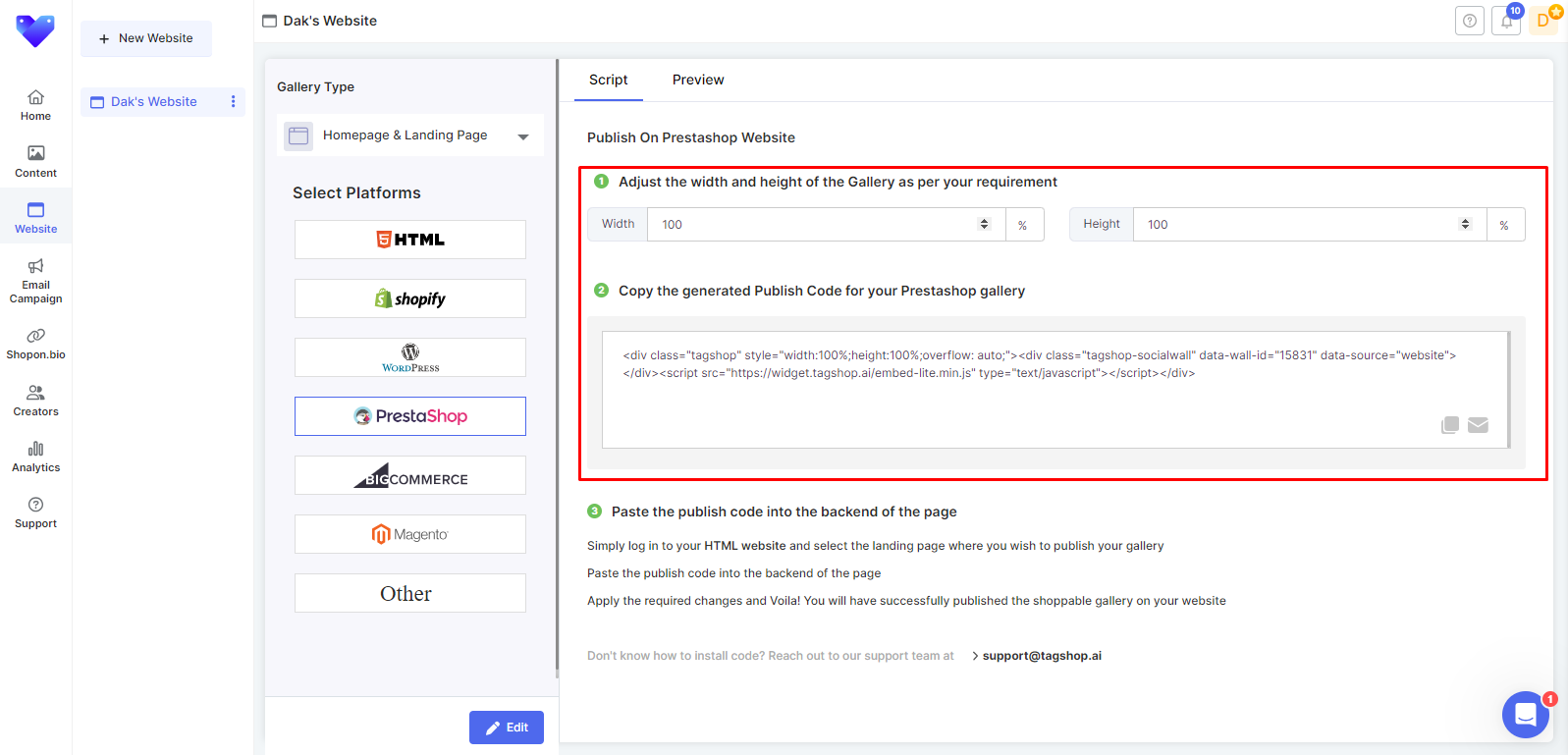
Task: Click the Select Platforms heading
Action: coord(356,193)
